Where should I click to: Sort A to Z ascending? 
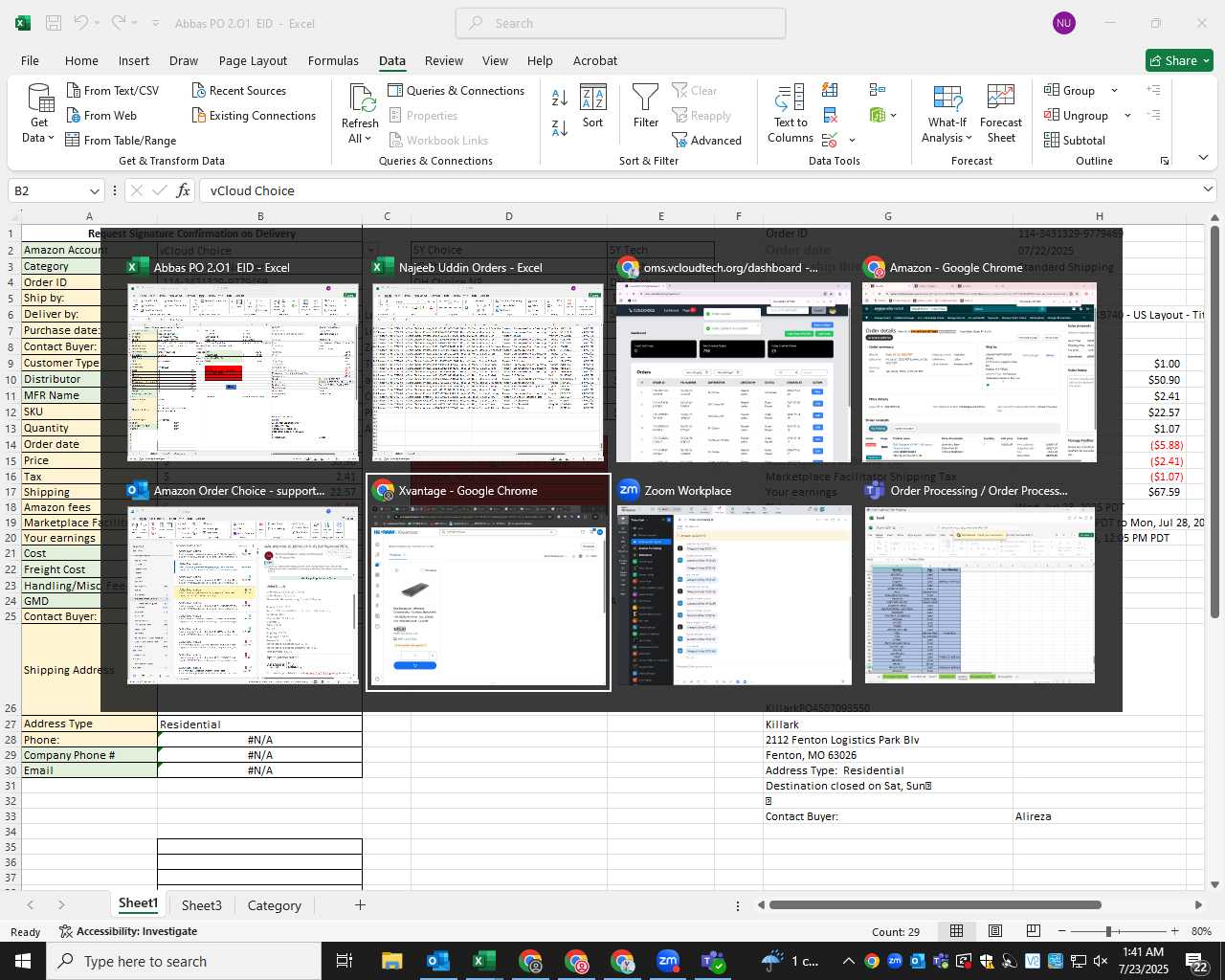(x=560, y=97)
